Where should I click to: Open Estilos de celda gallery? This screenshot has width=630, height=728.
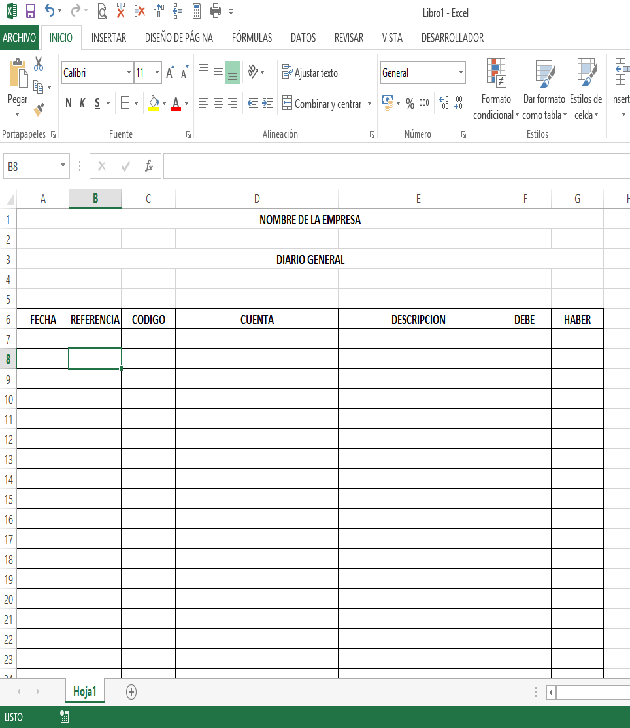[x=586, y=88]
